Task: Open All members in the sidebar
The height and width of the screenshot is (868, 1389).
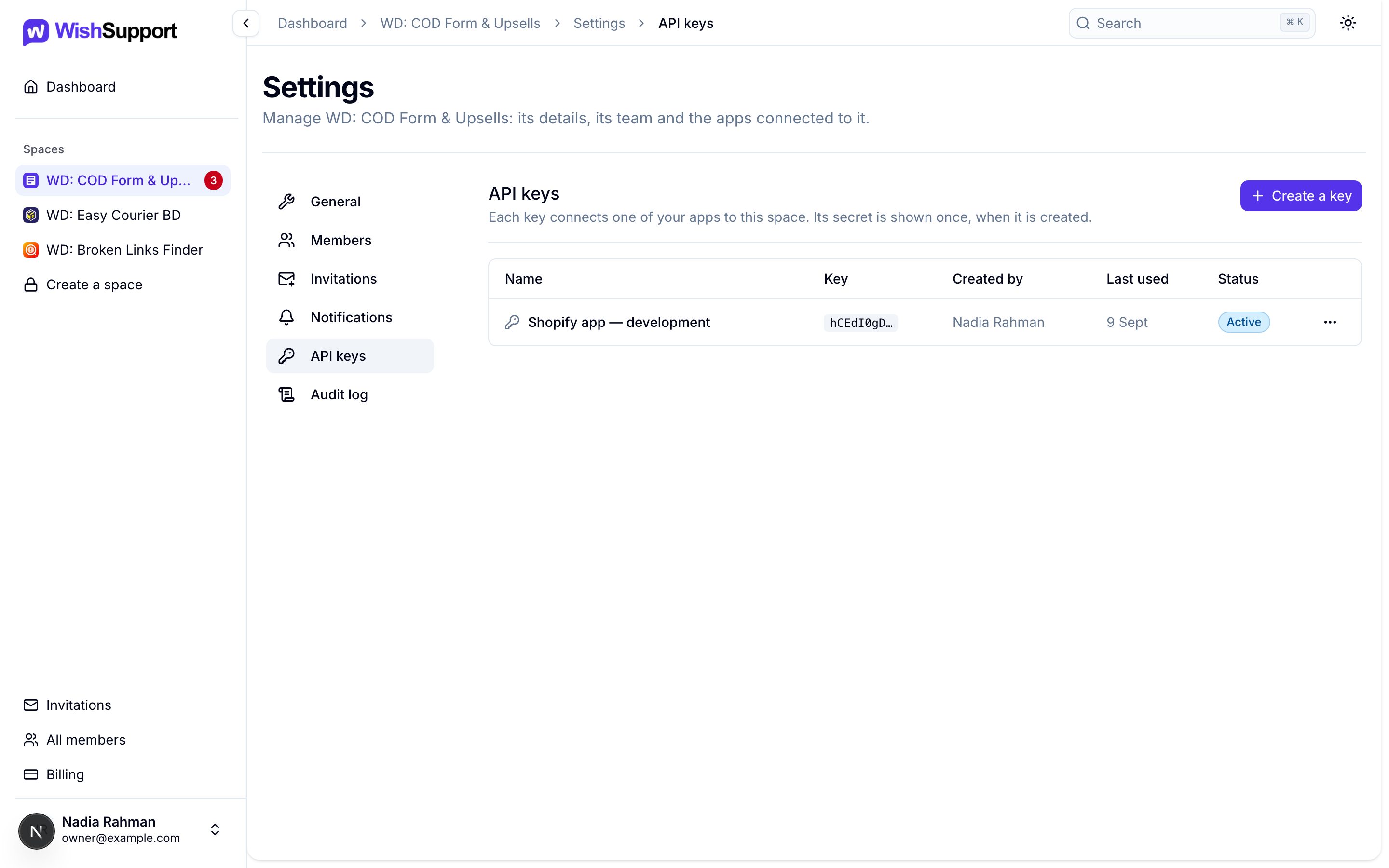Action: coord(123,739)
